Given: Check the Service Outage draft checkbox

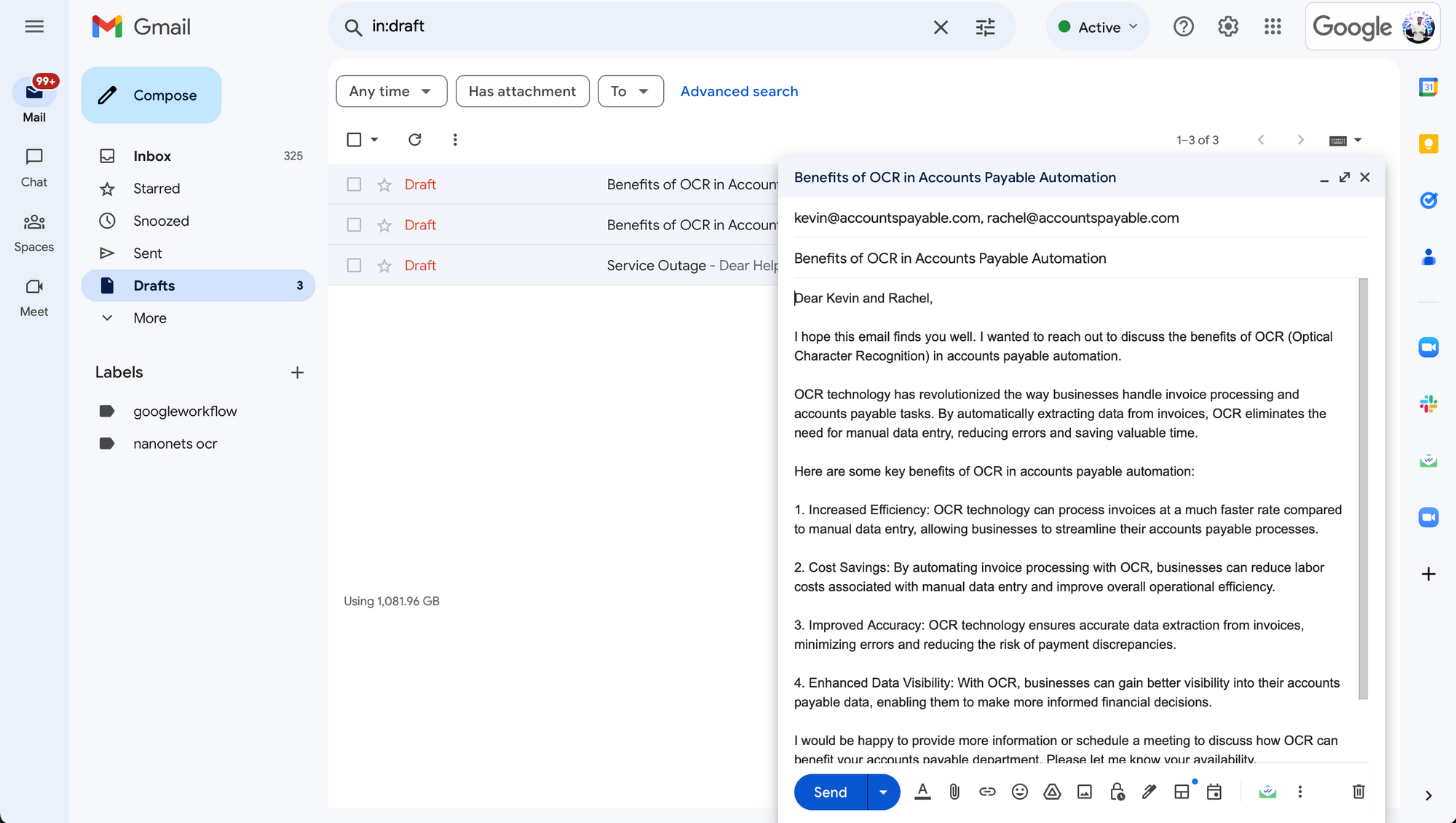Looking at the screenshot, I should [x=354, y=265].
